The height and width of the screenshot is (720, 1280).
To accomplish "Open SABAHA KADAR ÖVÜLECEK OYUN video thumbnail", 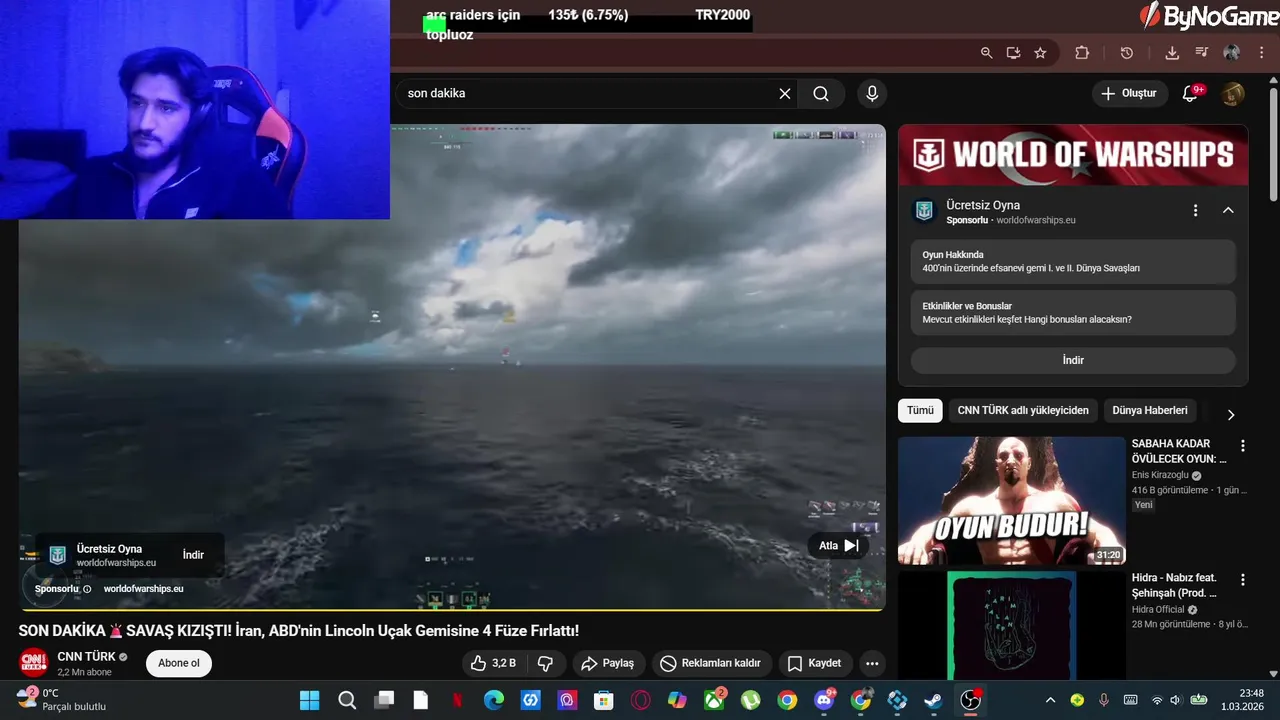I will 1012,500.
